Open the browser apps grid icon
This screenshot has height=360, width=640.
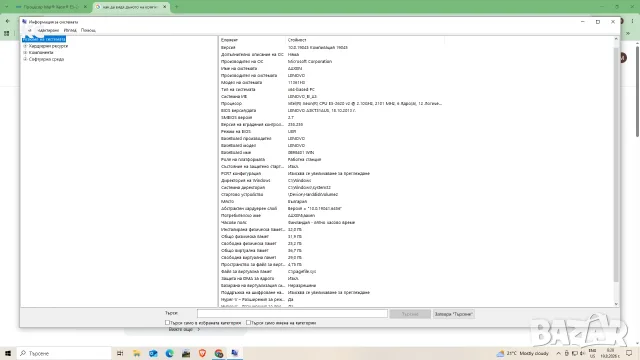(x=6, y=33)
